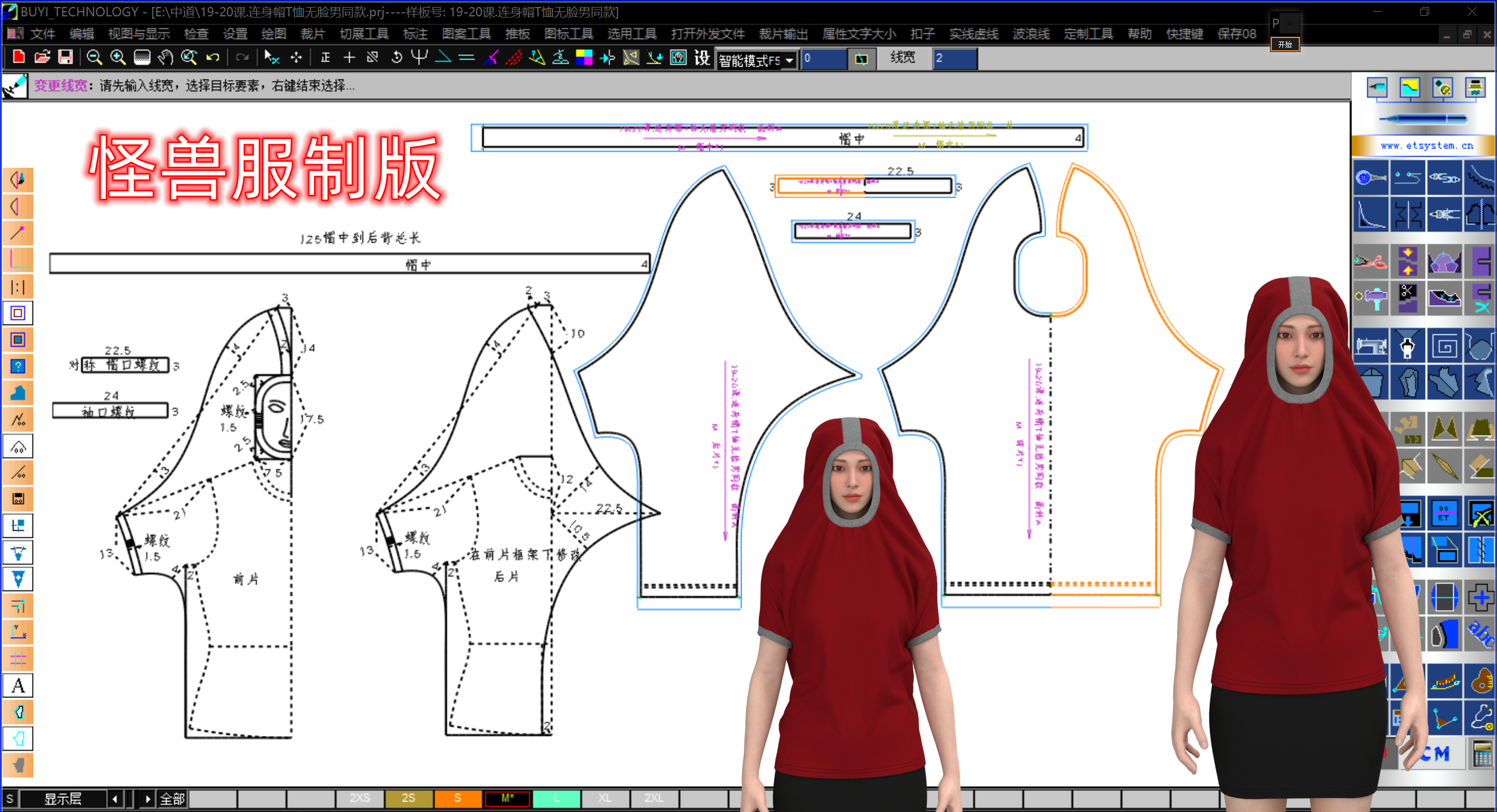Select the arrow pointer with cross tool
Screen dimensions: 1497x812
pos(271,57)
